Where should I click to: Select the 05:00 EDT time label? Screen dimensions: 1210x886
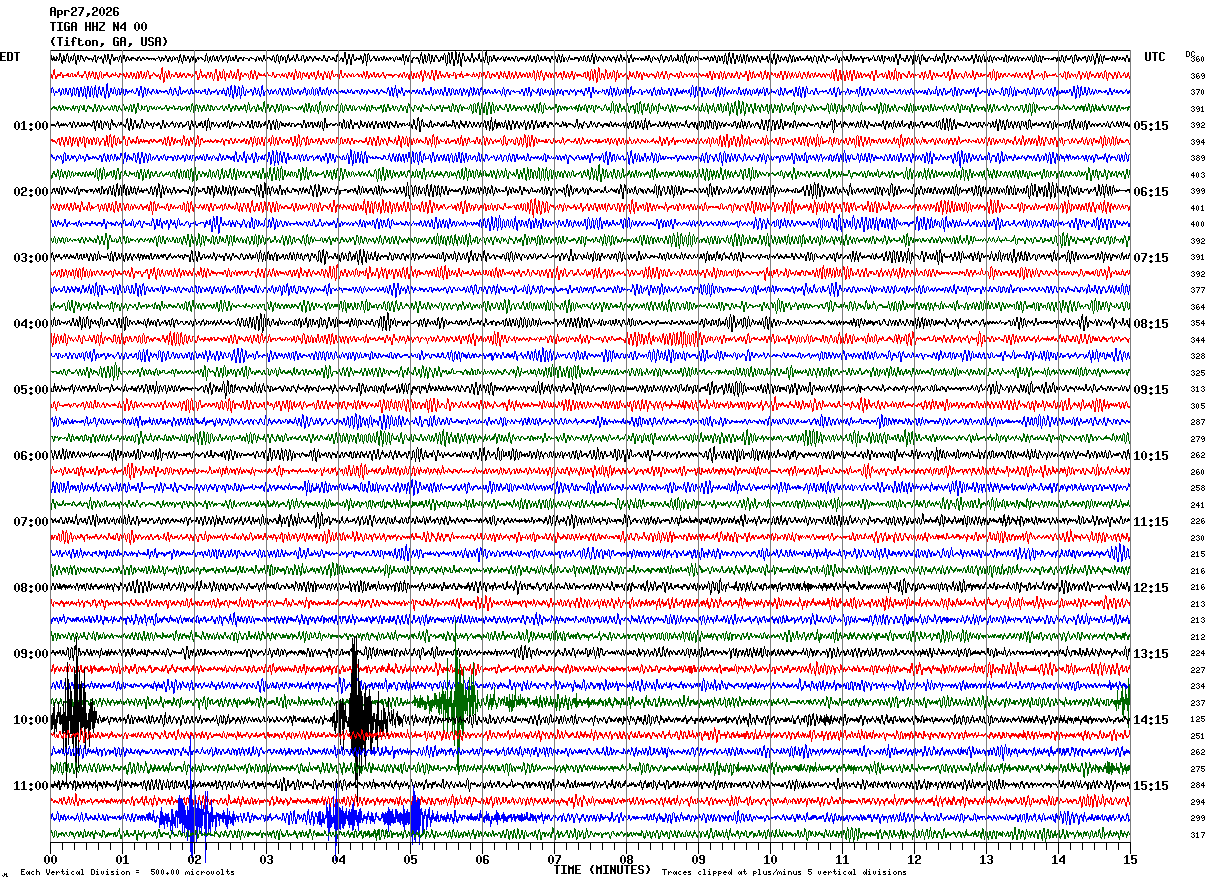point(31,390)
